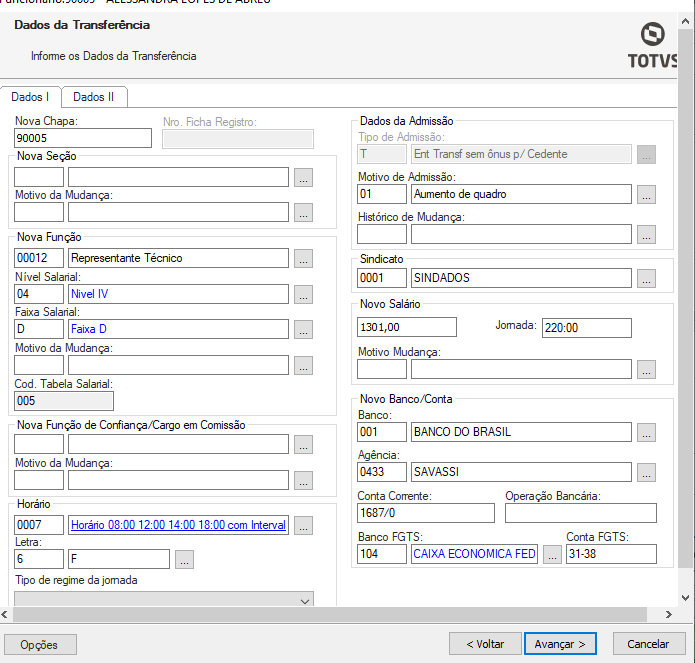
Task: Open lookup for Sindicato SINDADOS
Action: 646,278
